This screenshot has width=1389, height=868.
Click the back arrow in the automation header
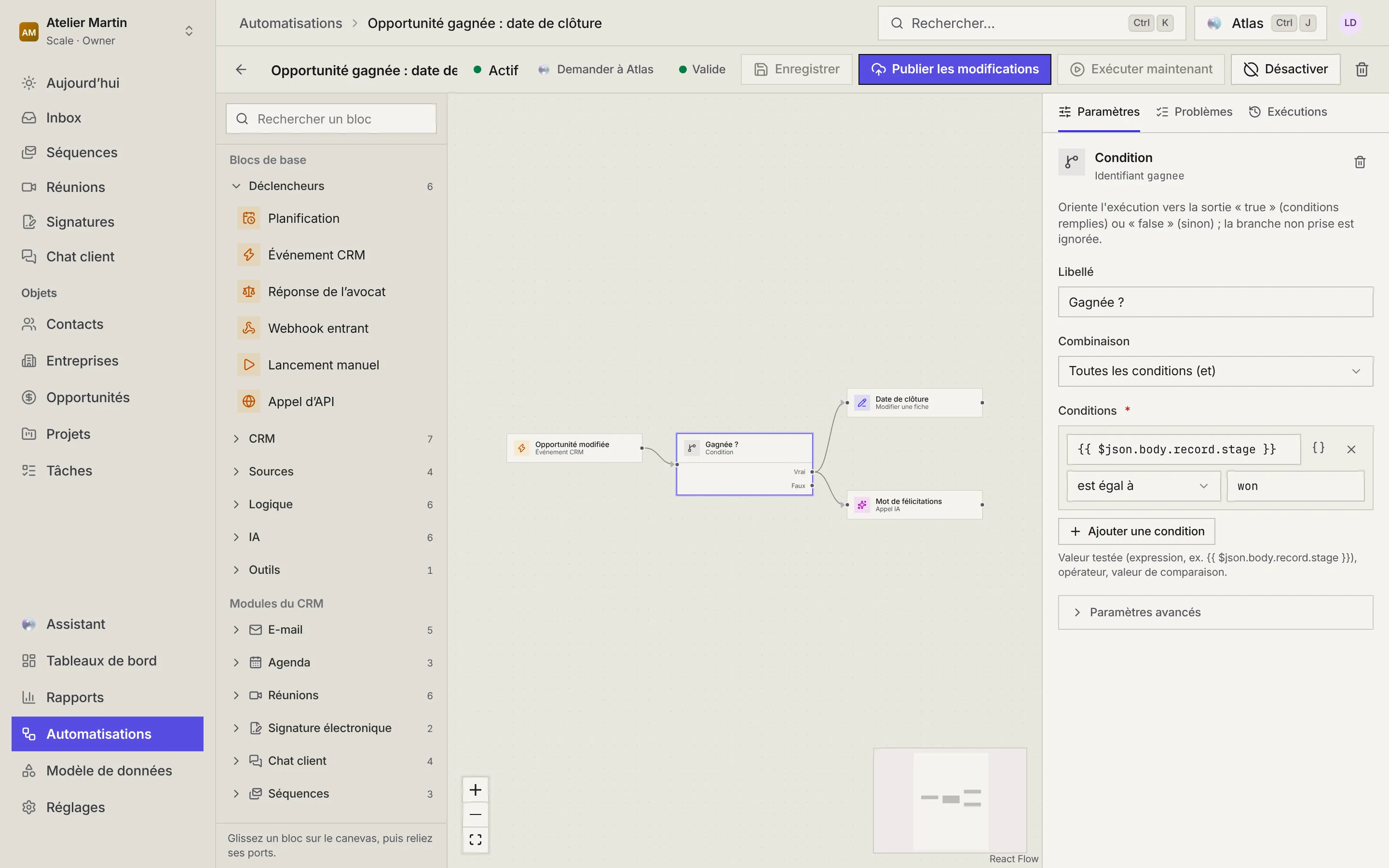(x=241, y=69)
